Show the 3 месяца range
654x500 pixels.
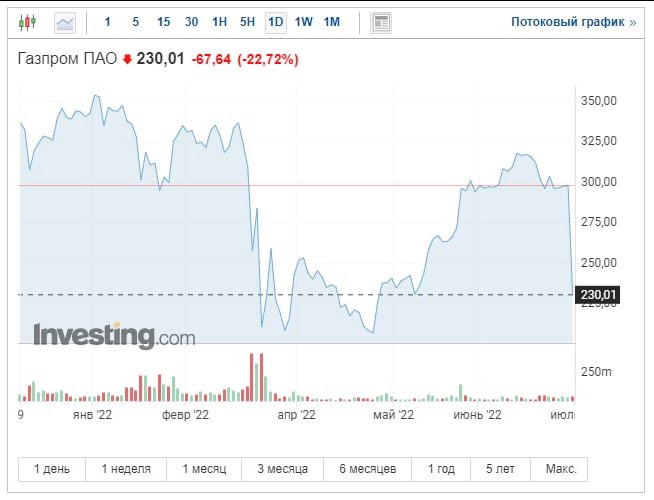282,469
